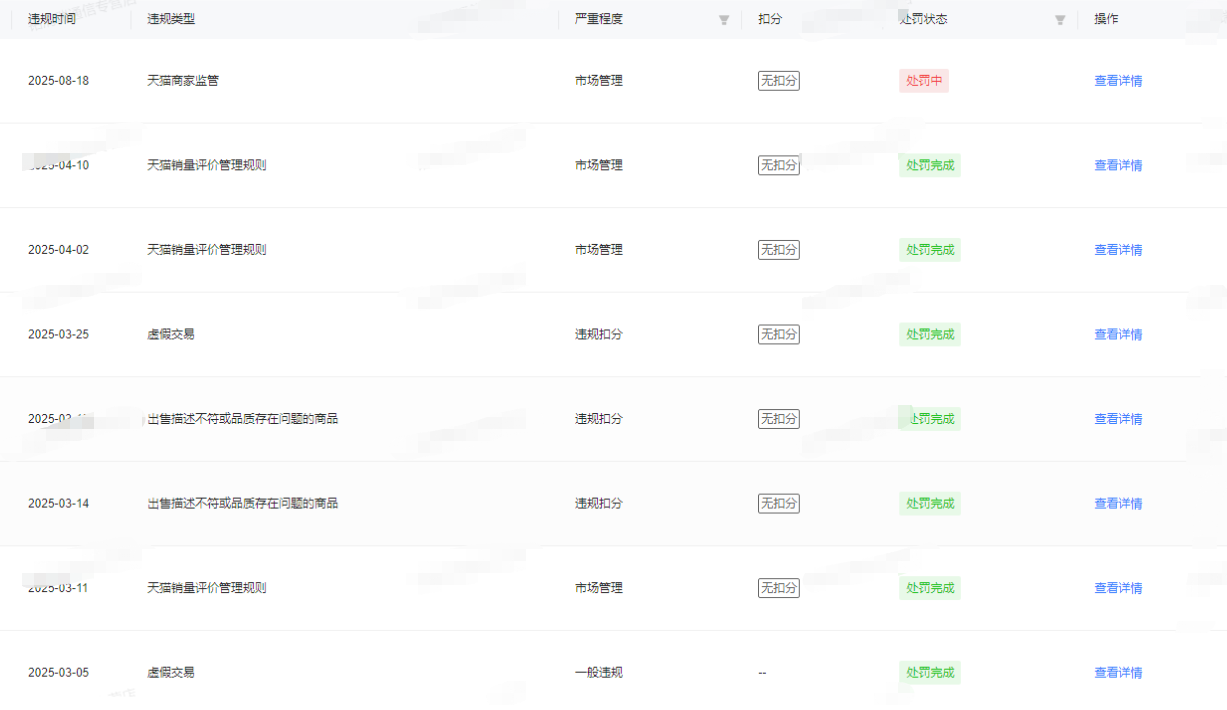Screen dimensions: 1227x710
Task: Click 市场管理 in the 2025-03-11 row
Action: coord(599,588)
